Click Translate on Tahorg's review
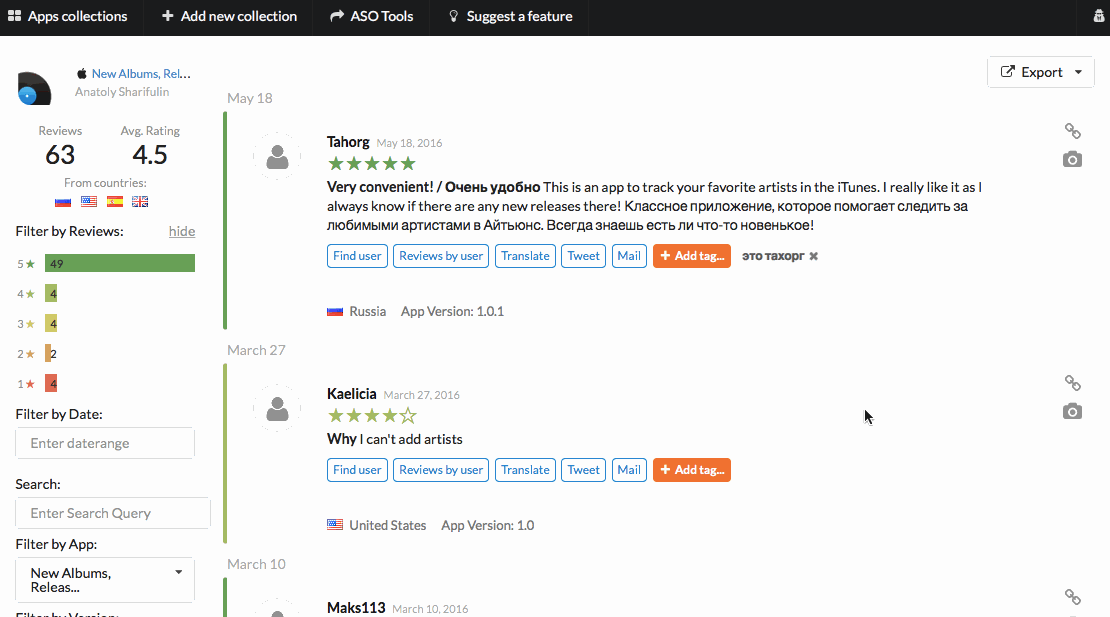 click(525, 256)
